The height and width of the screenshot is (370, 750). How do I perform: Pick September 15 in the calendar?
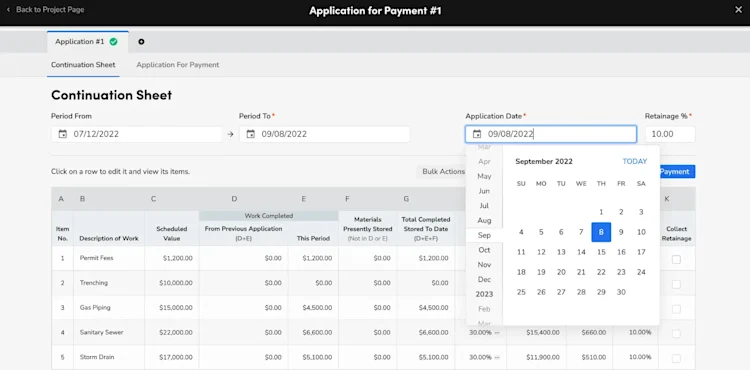[601, 252]
